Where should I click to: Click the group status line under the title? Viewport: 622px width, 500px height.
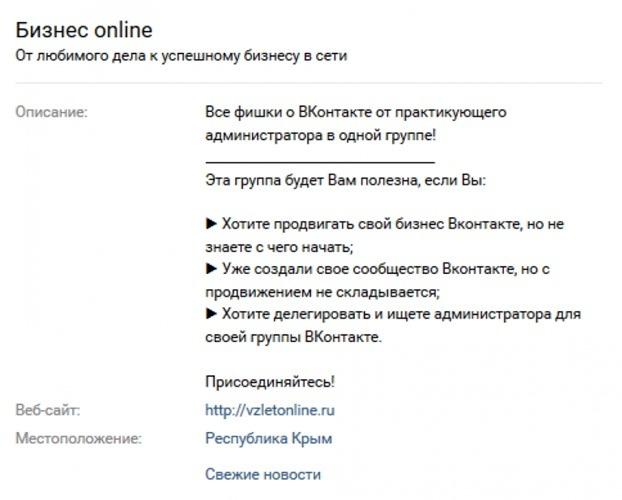pos(181,56)
